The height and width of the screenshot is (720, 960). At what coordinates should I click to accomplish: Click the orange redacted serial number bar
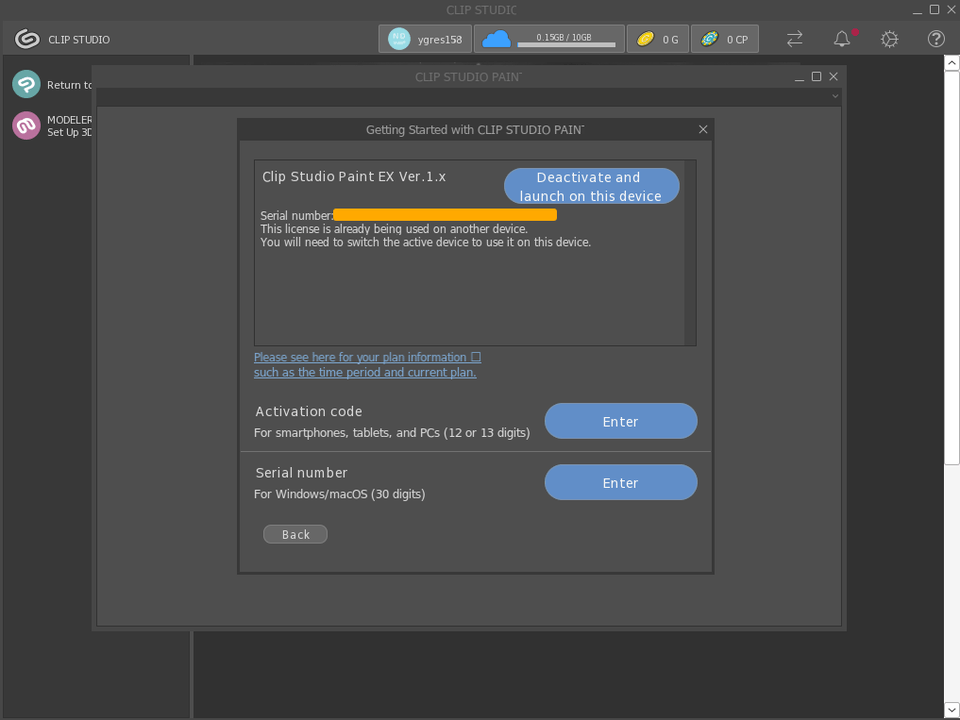pyautogui.click(x=445, y=215)
